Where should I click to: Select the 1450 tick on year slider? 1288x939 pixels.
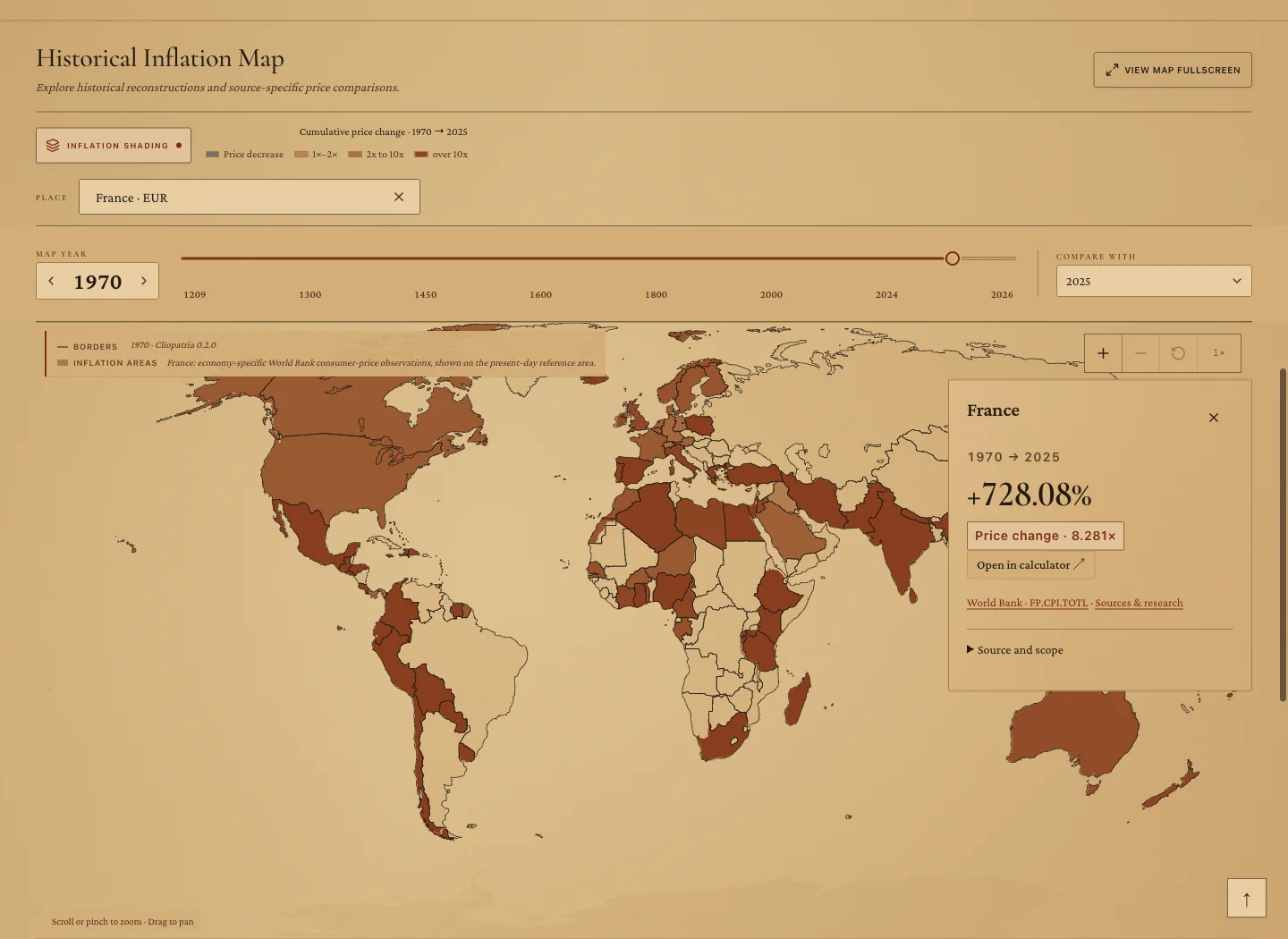coord(425,294)
